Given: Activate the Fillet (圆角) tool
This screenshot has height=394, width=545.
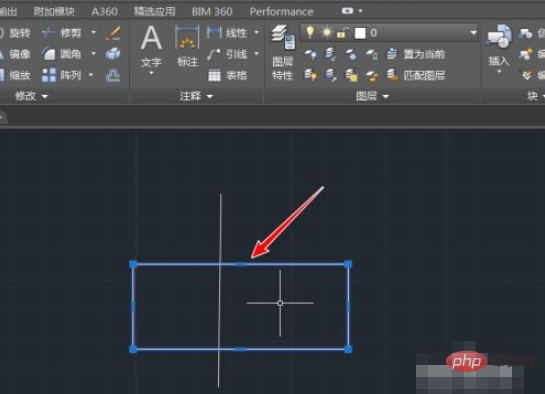Looking at the screenshot, I should (x=62, y=54).
